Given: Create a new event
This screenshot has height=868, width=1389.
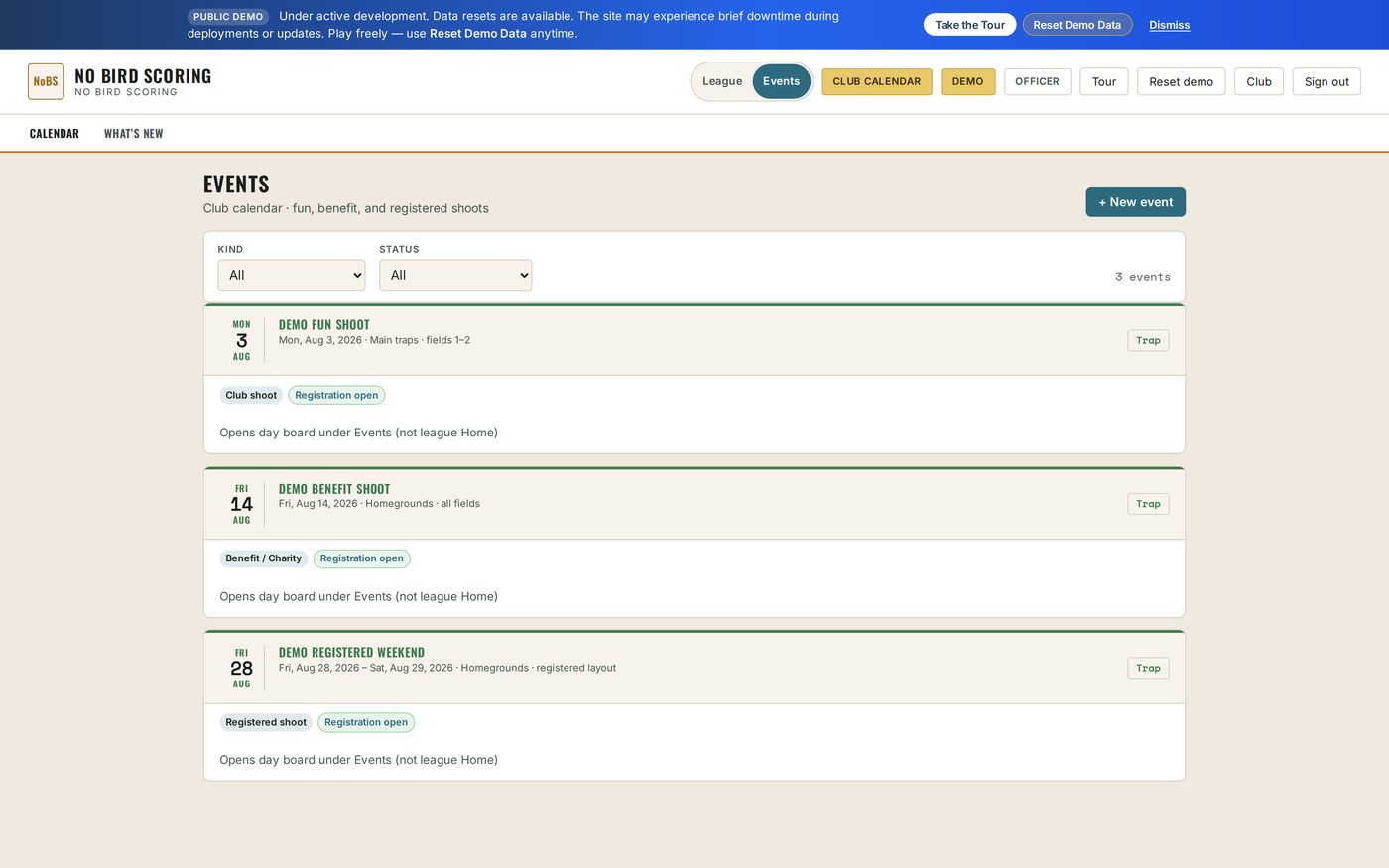Looking at the screenshot, I should (x=1135, y=202).
